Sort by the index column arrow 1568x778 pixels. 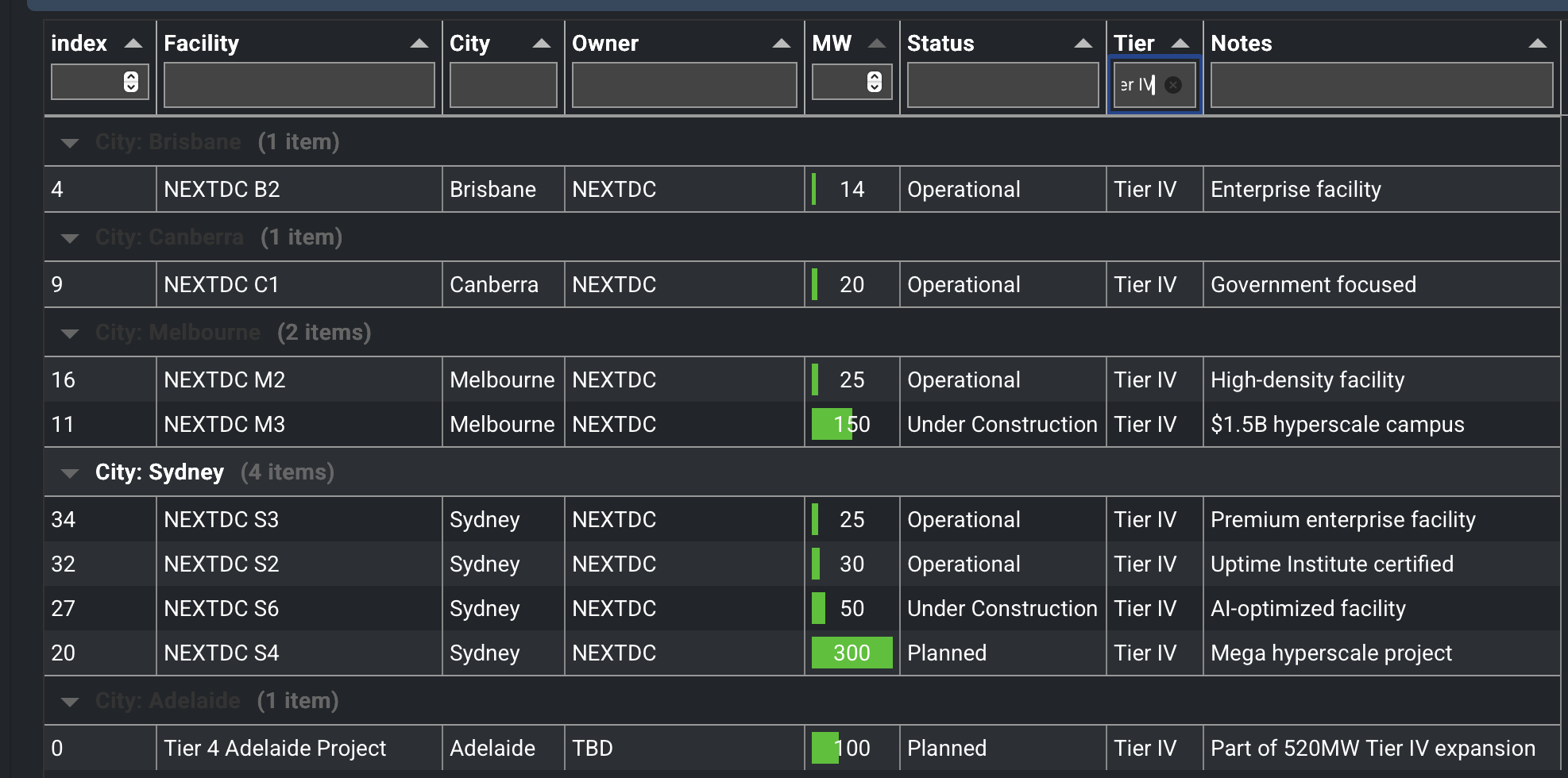point(133,44)
